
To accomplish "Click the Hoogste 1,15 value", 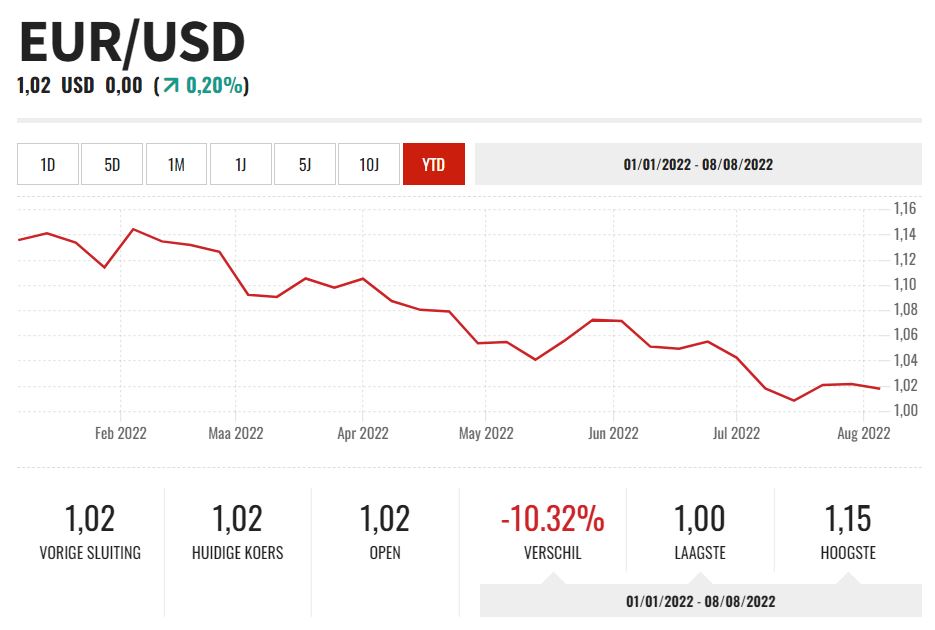I will [848, 519].
